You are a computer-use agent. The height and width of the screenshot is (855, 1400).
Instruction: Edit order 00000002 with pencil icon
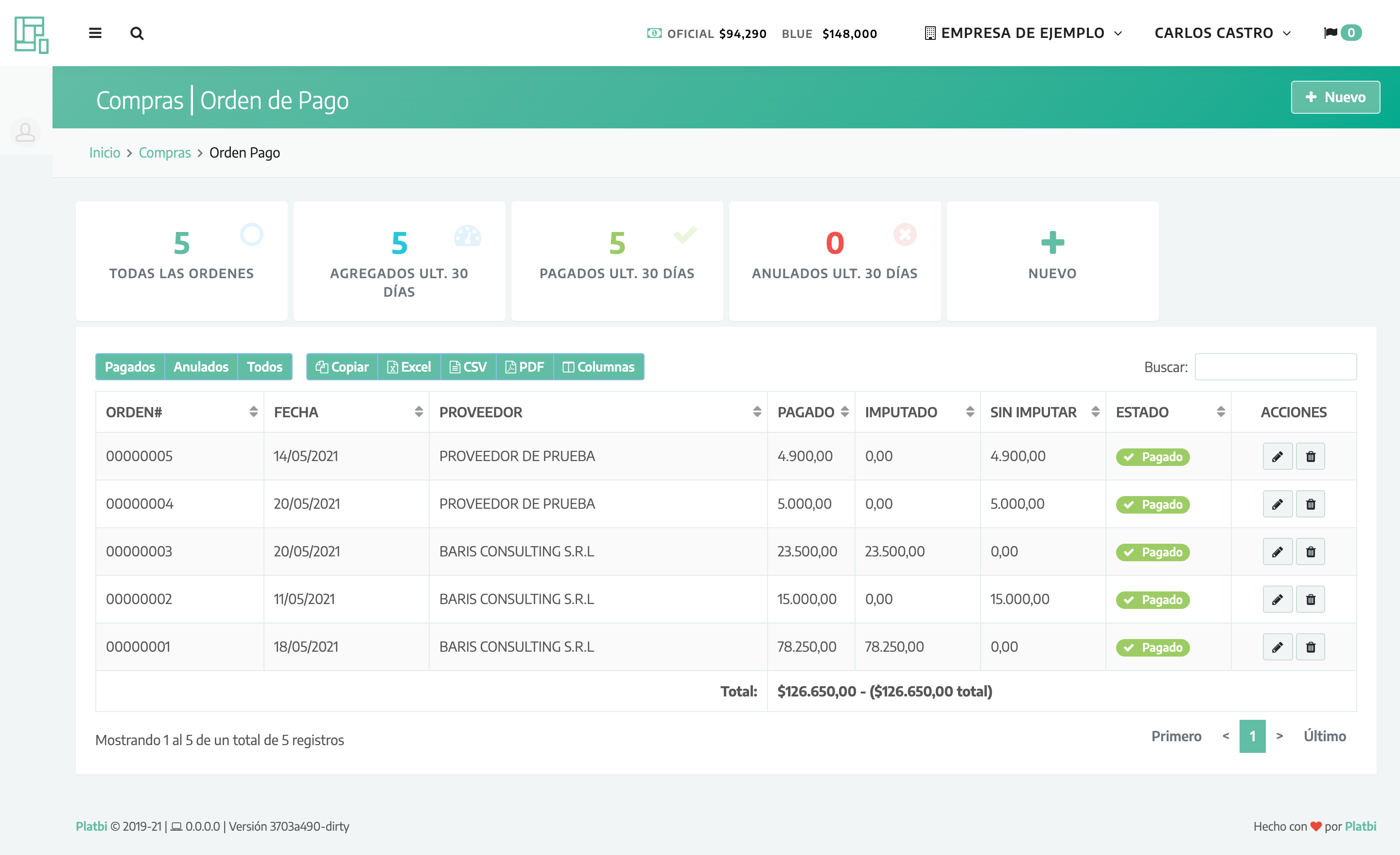pos(1277,600)
